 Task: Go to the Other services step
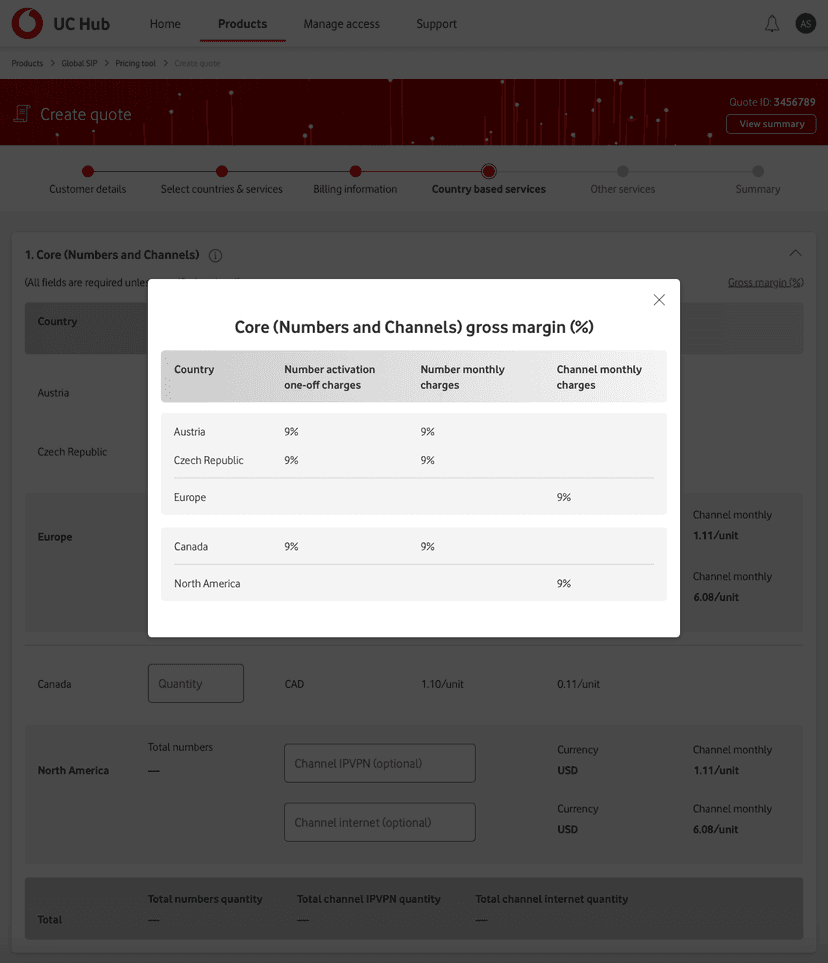[x=622, y=181]
